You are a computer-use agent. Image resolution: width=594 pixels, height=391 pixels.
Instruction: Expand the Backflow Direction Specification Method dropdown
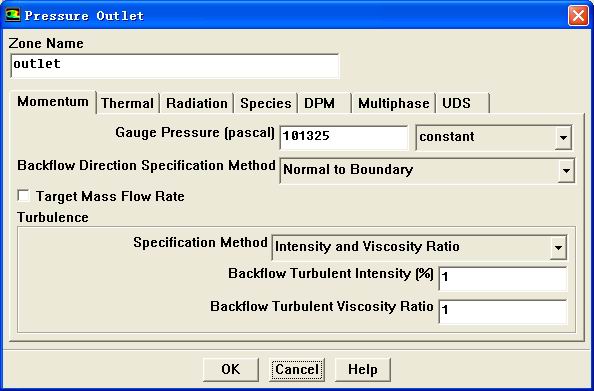pyautogui.click(x=427, y=170)
